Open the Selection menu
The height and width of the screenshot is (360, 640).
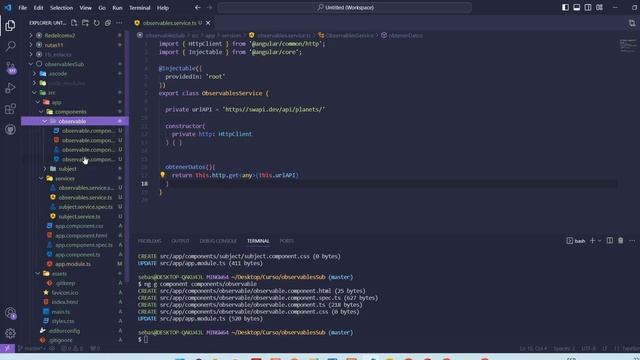61,8
